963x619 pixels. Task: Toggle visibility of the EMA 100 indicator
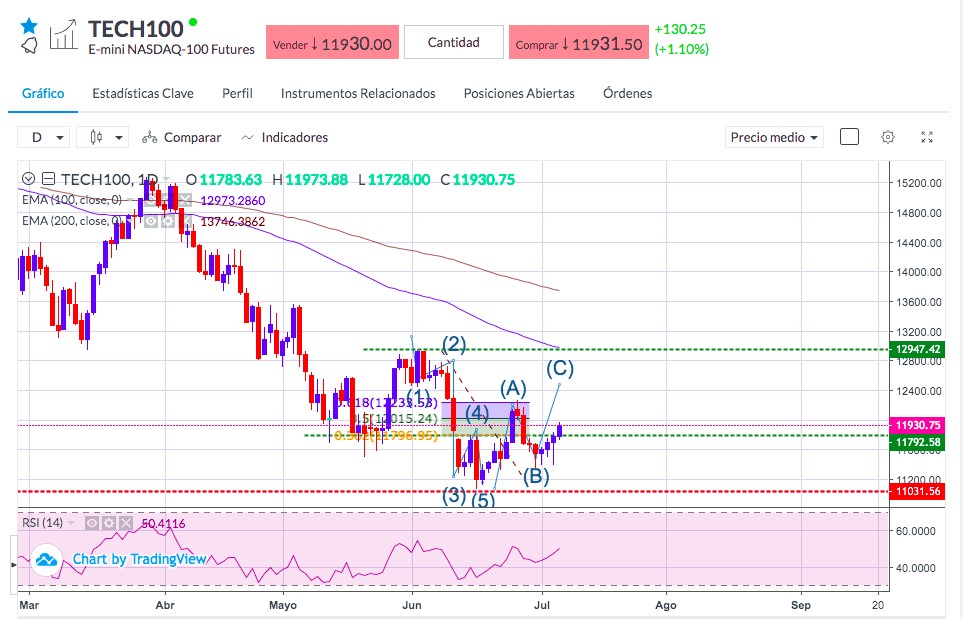151,201
